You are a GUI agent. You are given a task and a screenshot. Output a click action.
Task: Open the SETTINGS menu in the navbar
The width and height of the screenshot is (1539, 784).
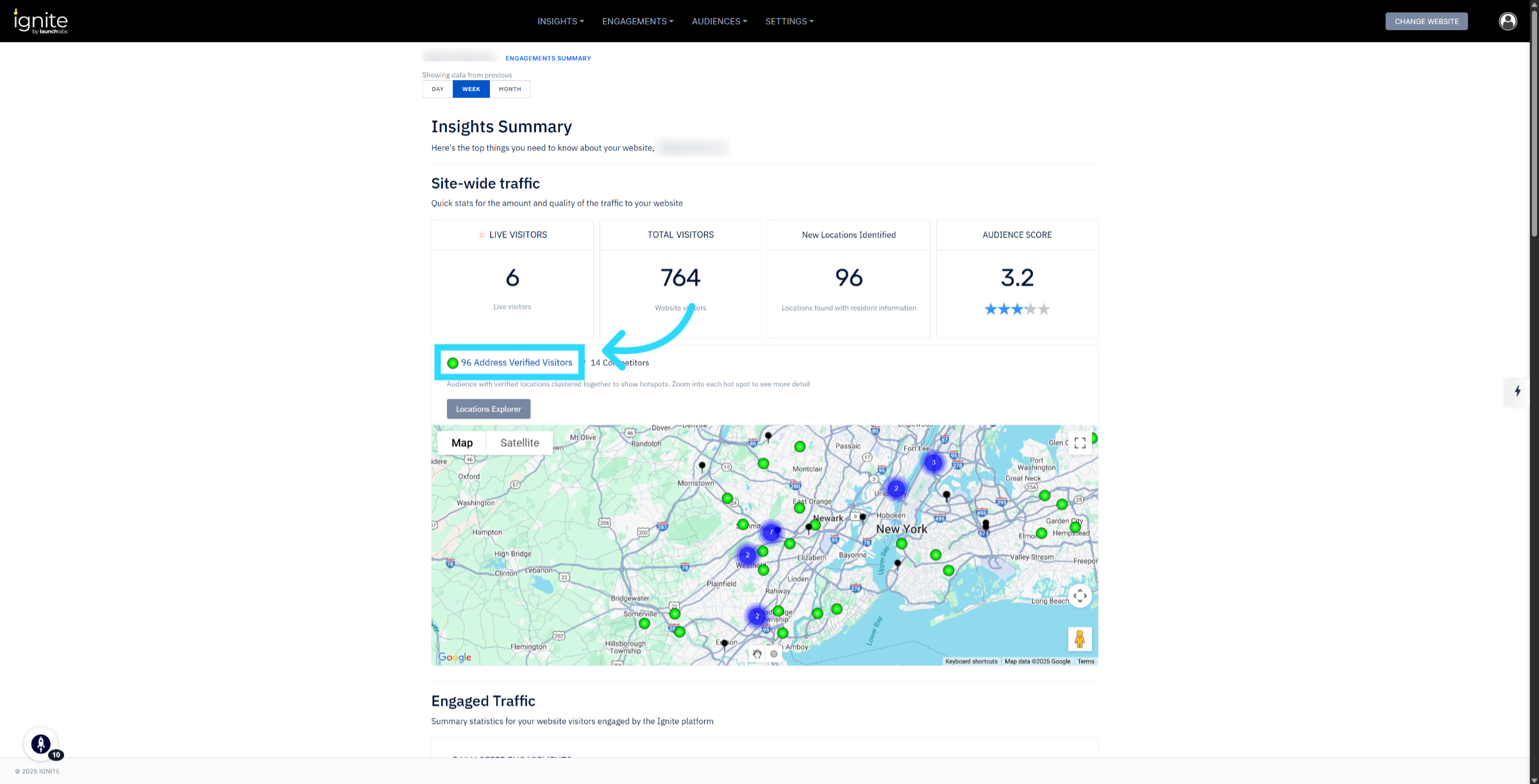point(789,21)
